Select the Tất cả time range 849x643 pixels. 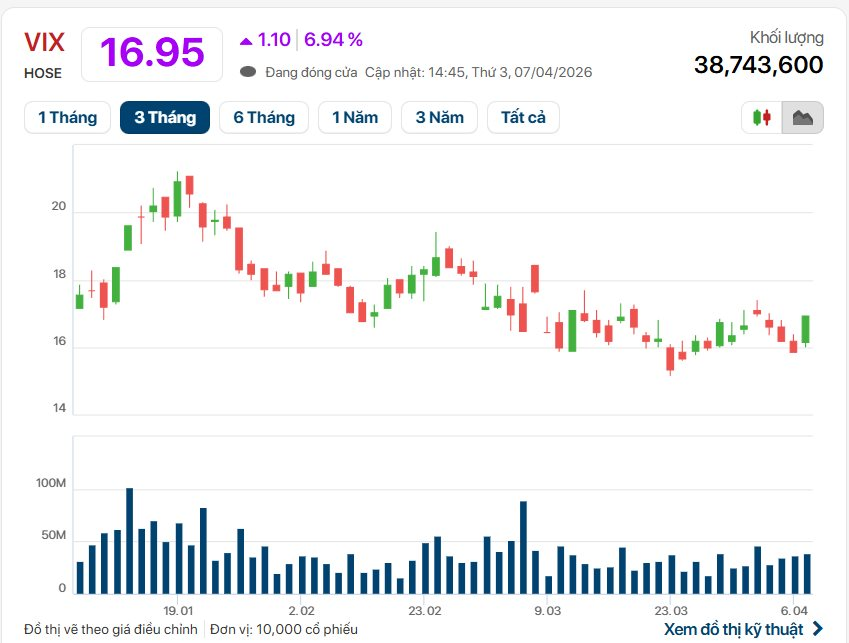point(523,116)
